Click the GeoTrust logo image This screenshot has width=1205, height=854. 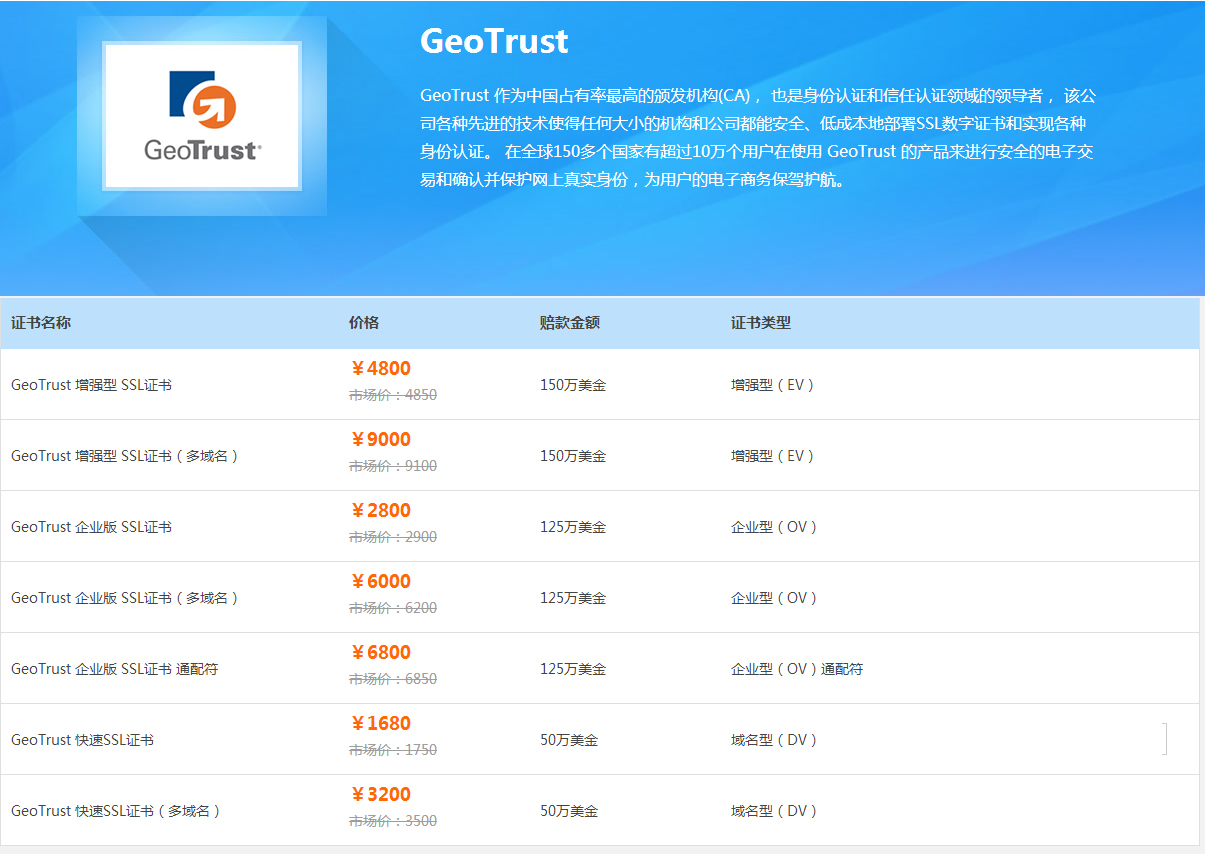pyautogui.click(x=202, y=116)
